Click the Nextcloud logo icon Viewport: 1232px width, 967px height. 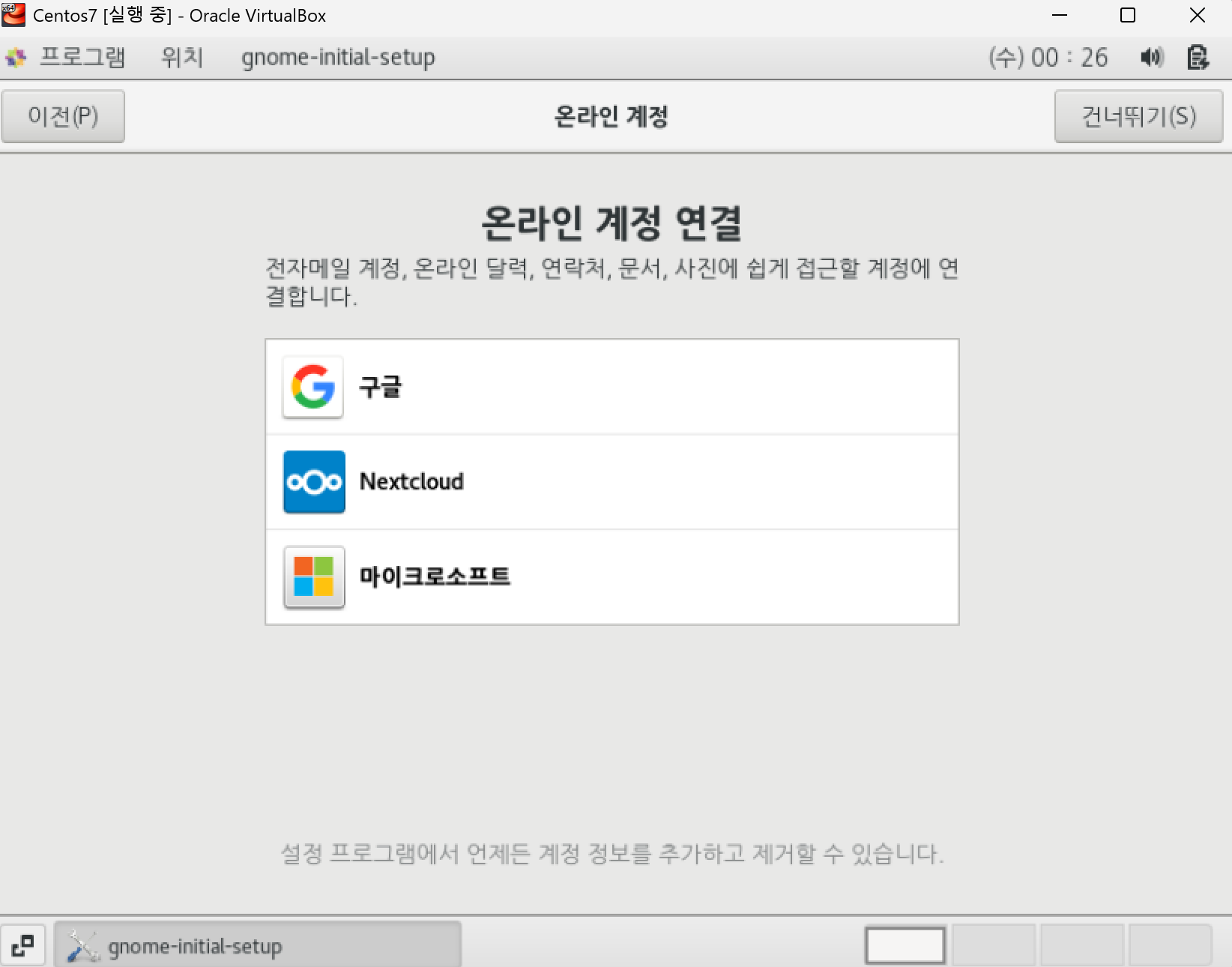(x=314, y=482)
